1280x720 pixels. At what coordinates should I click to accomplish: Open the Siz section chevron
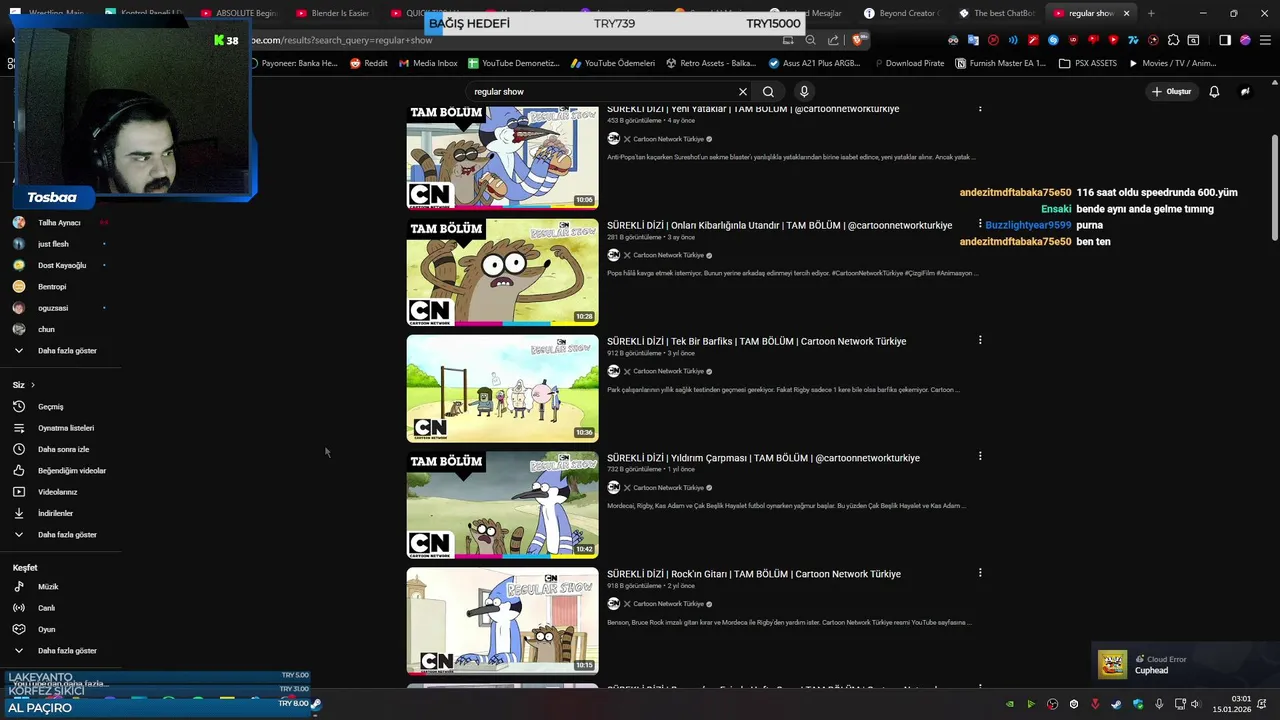tap(32, 385)
